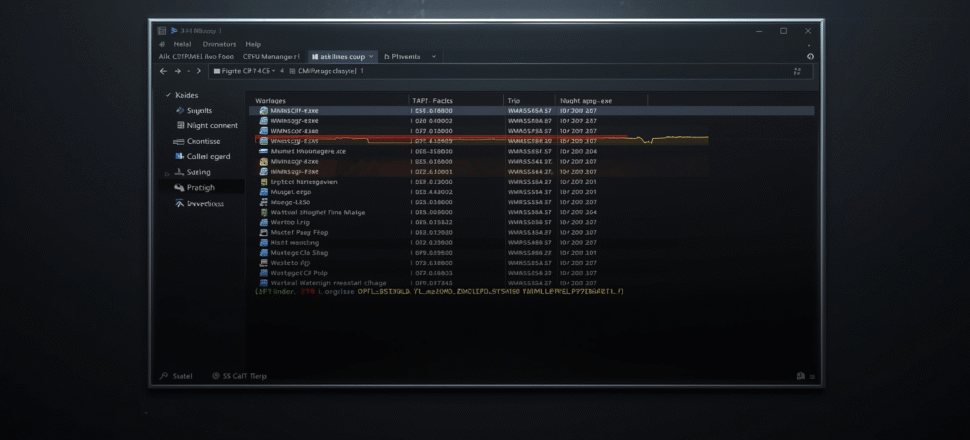This screenshot has width=970, height=440.
Task: Toggle the checkmark next to Kaides
Action: tap(168, 95)
